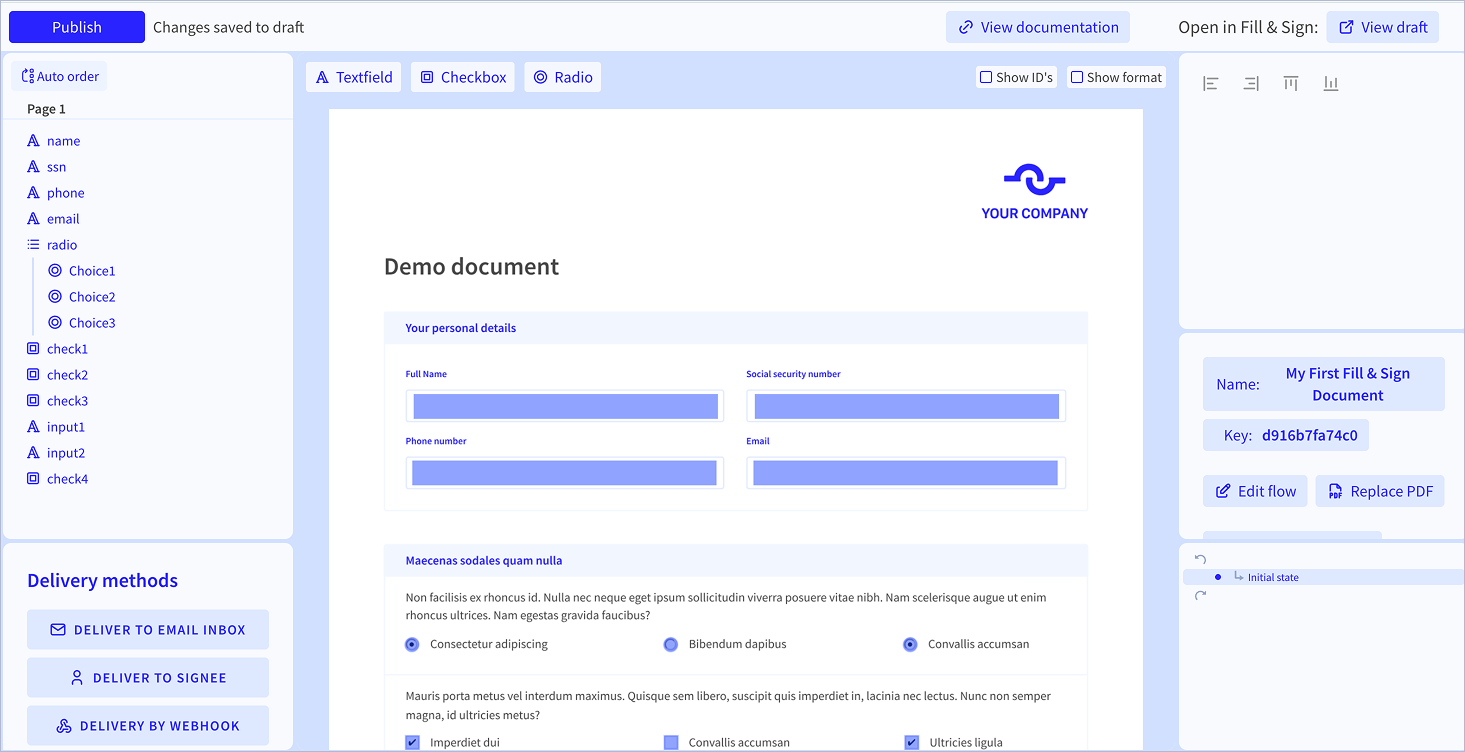Select Initial state history entry
Image resolution: width=1465 pixels, height=752 pixels.
(1323, 577)
